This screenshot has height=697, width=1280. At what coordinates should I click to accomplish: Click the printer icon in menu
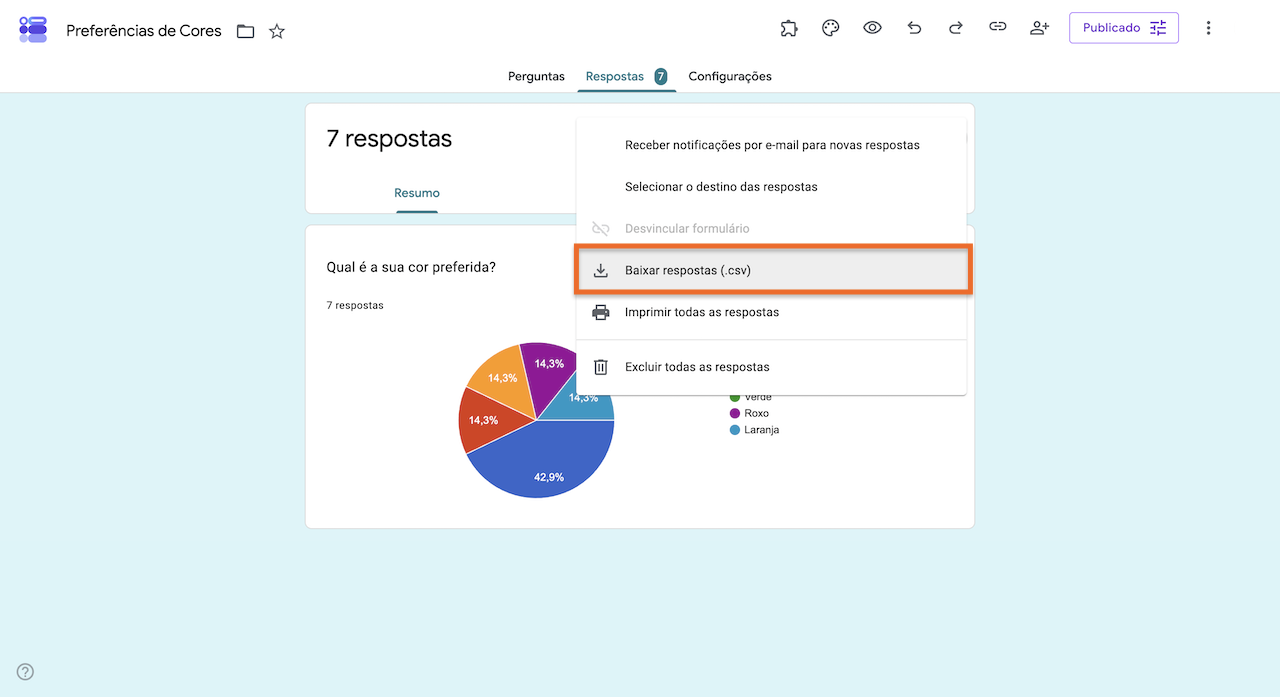(601, 312)
